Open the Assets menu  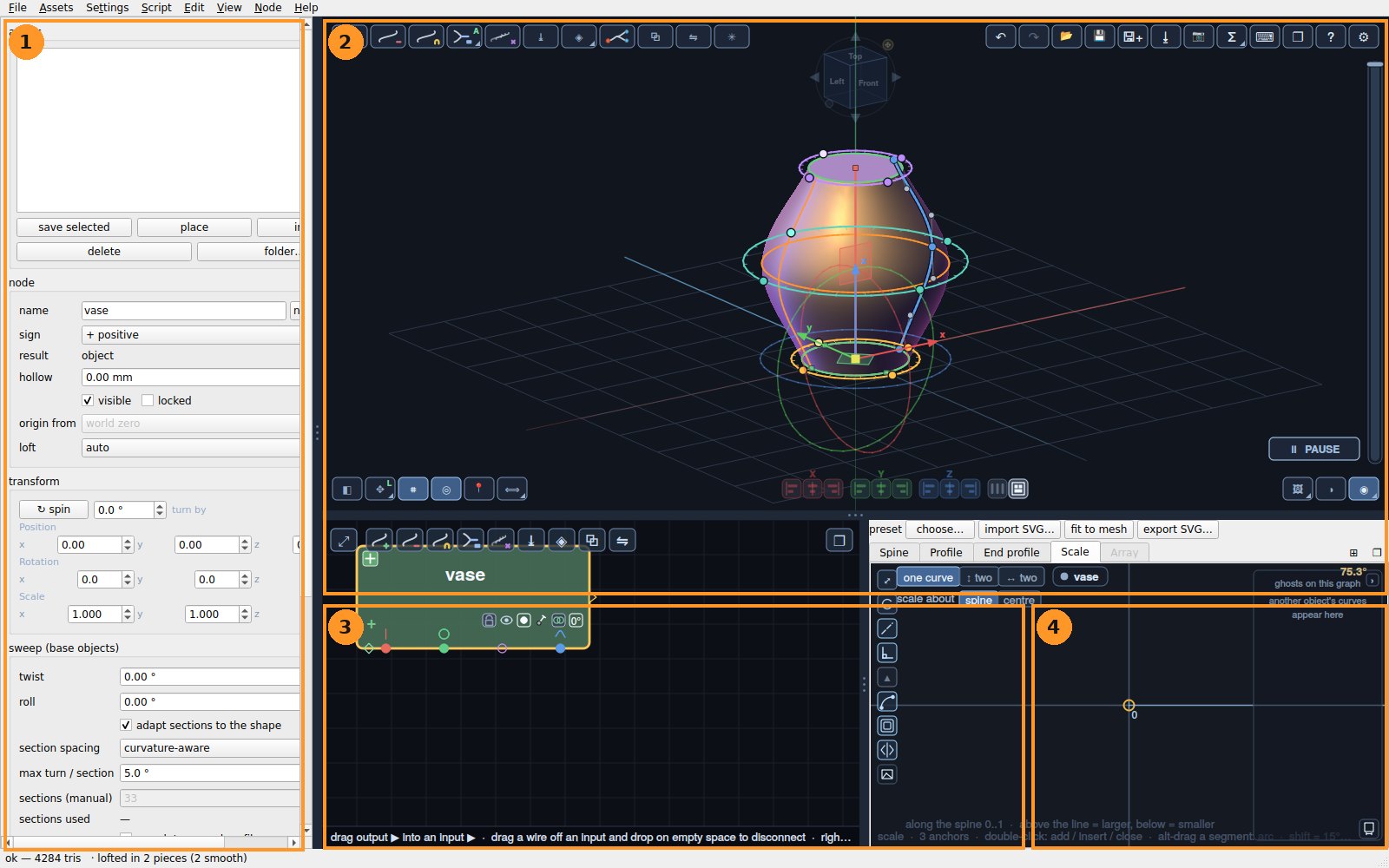pyautogui.click(x=56, y=7)
